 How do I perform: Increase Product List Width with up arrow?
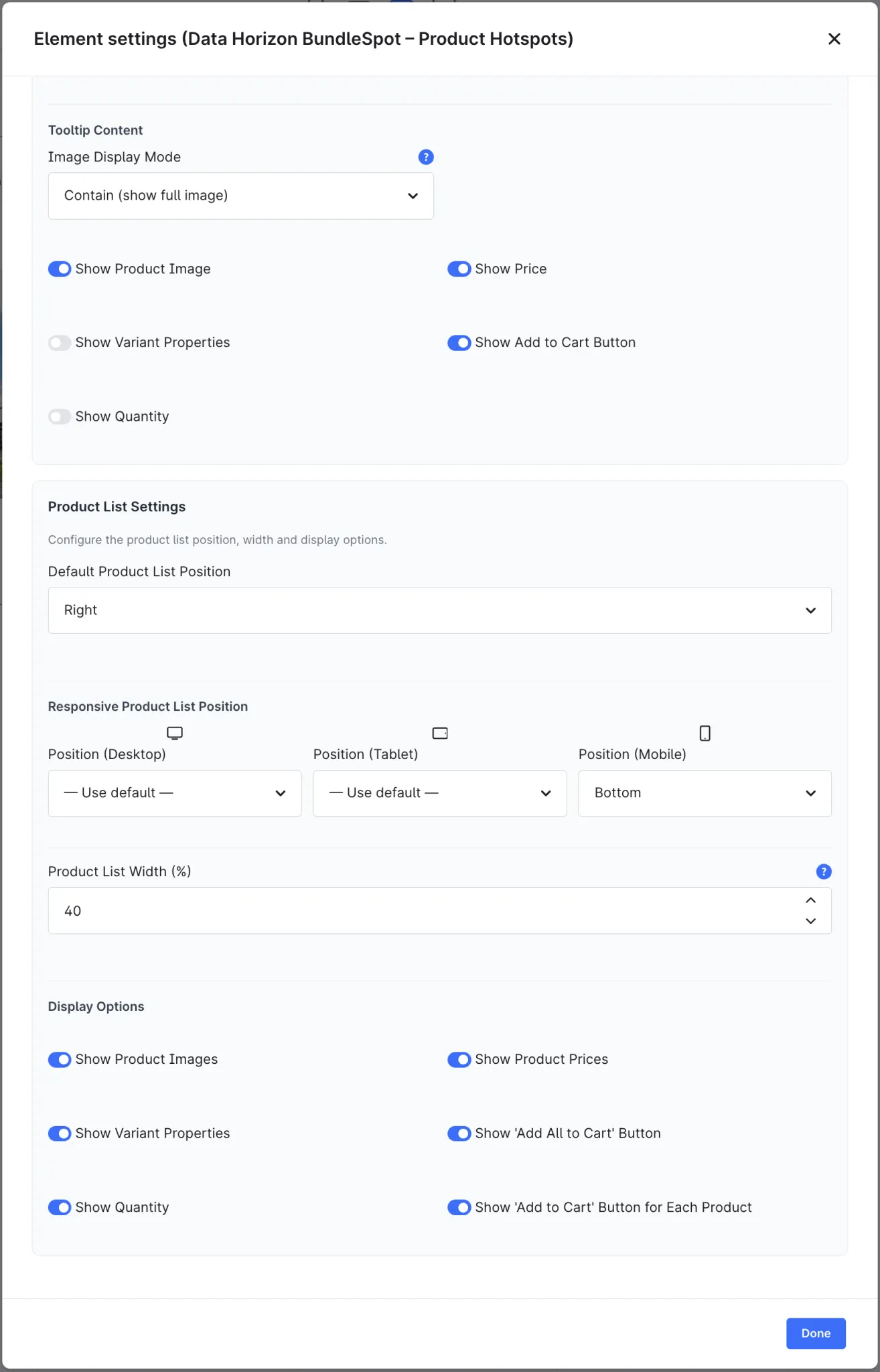[x=811, y=900]
